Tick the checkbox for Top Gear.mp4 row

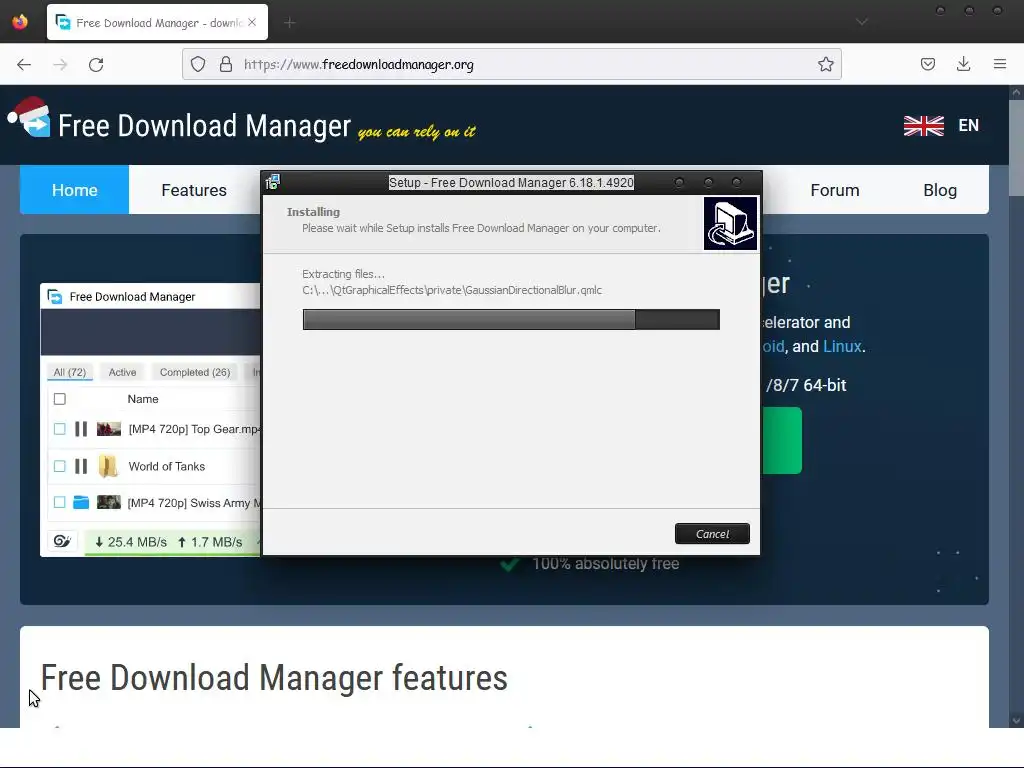(59, 429)
